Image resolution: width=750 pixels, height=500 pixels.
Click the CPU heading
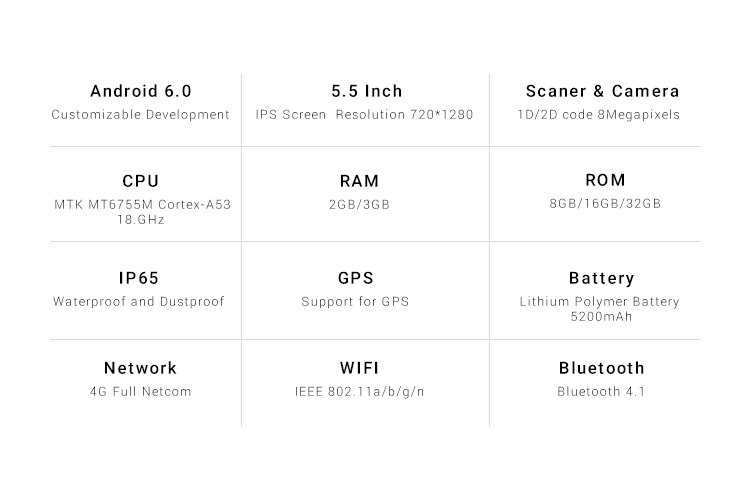(x=141, y=181)
